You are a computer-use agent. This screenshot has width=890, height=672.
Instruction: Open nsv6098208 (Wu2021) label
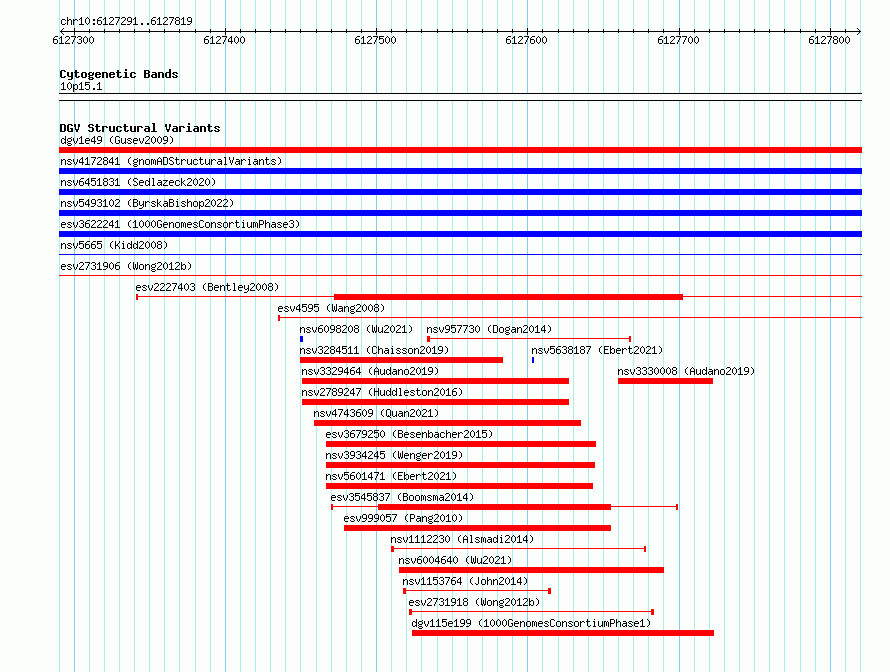click(x=356, y=329)
